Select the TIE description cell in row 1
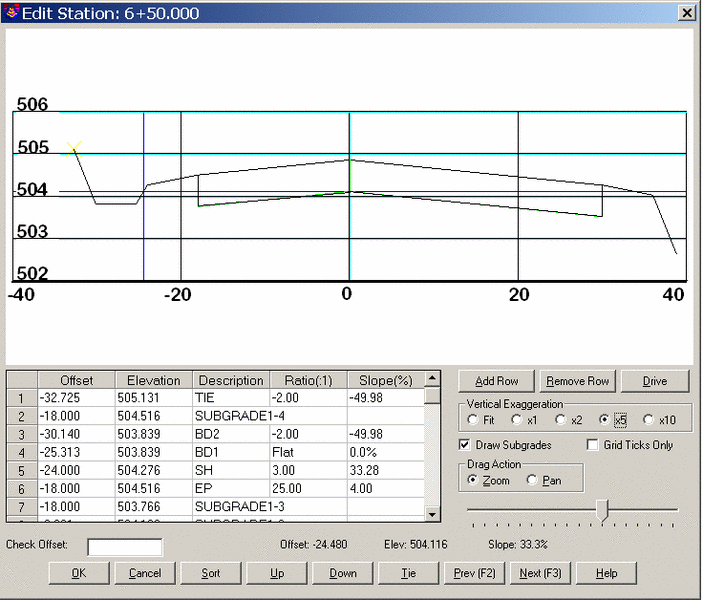The image size is (703, 600). [x=231, y=397]
